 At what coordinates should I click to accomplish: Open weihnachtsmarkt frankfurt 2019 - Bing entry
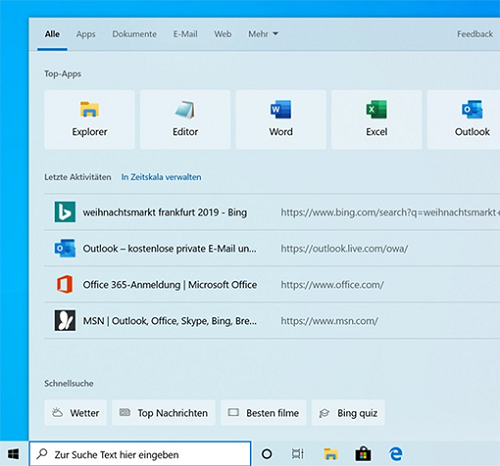point(272,212)
